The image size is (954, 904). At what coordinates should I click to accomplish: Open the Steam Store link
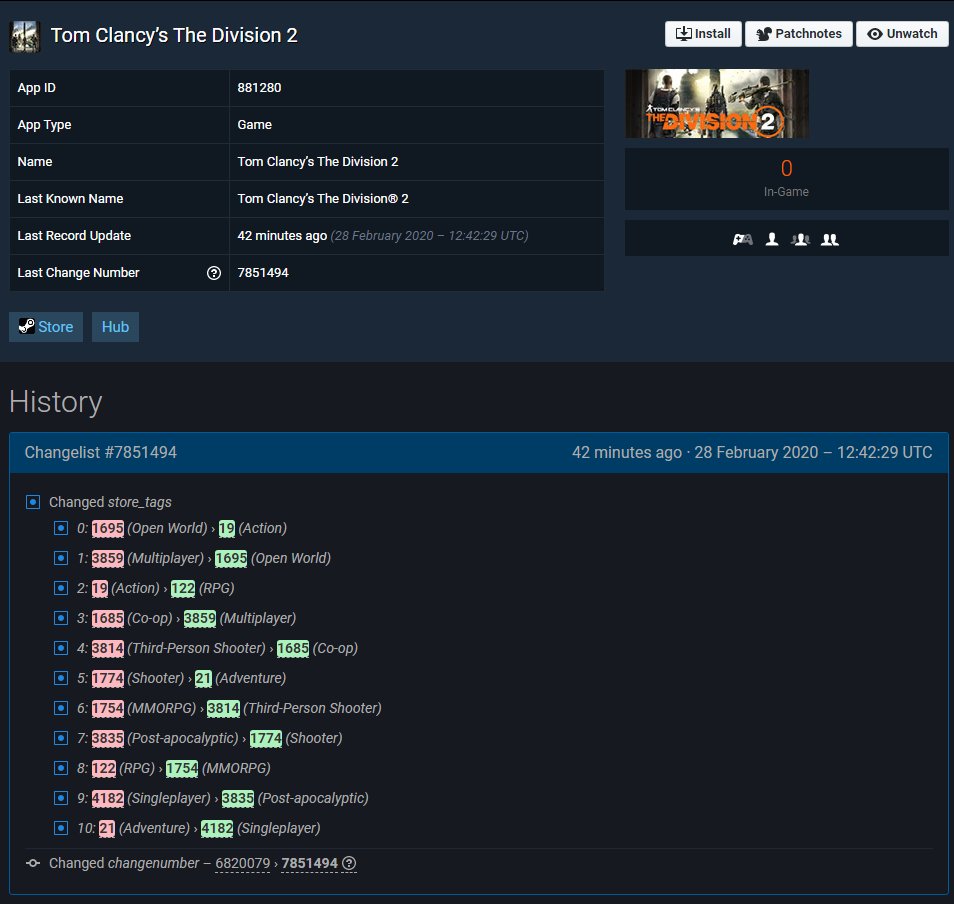point(46,327)
